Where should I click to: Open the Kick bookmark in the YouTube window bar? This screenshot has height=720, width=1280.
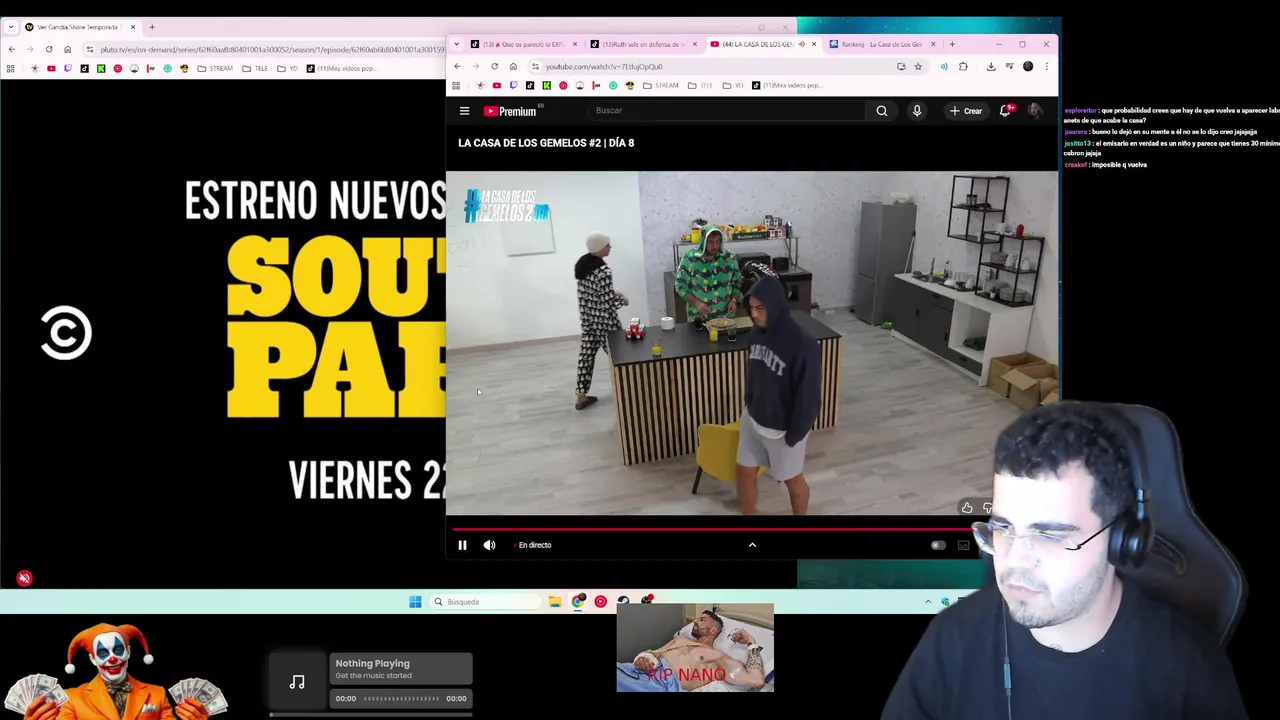tap(546, 86)
